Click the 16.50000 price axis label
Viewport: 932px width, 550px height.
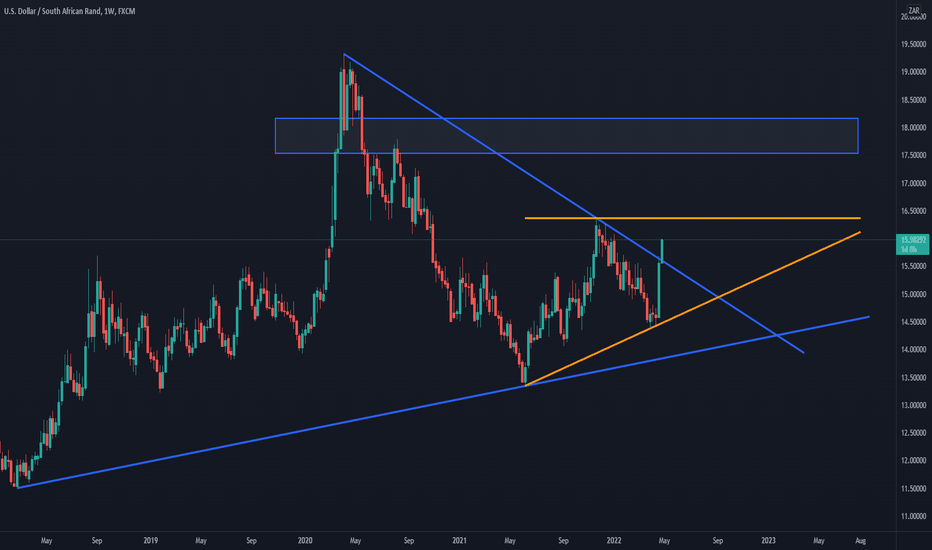click(913, 211)
